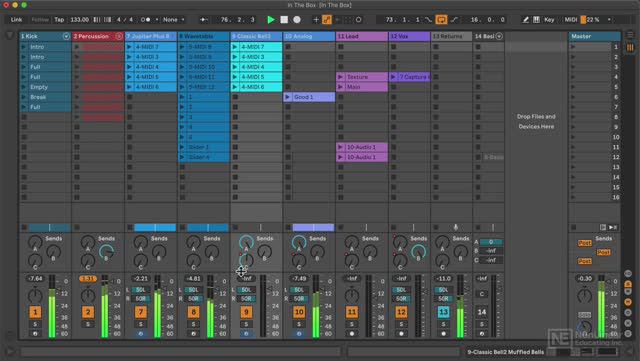The width and height of the screenshot is (640, 361).
Task: Tap tempo with the Tap button
Action: 59,20
